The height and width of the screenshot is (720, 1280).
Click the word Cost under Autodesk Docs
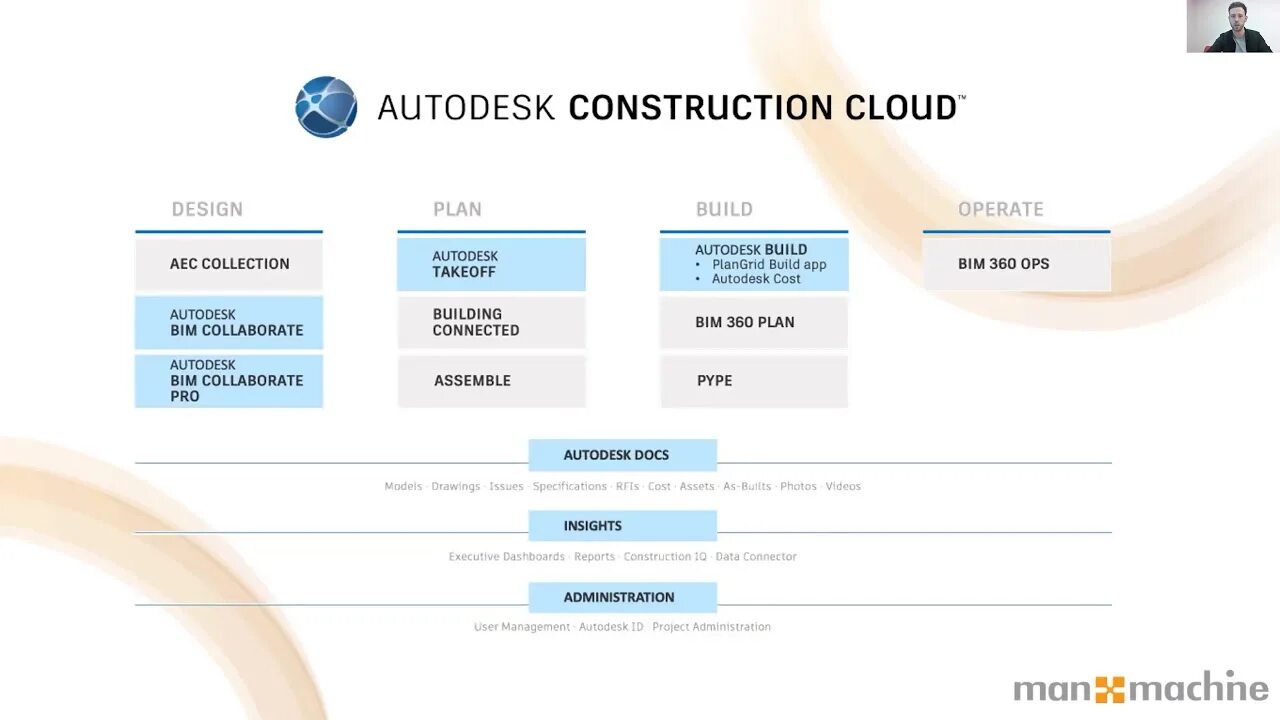pos(660,486)
